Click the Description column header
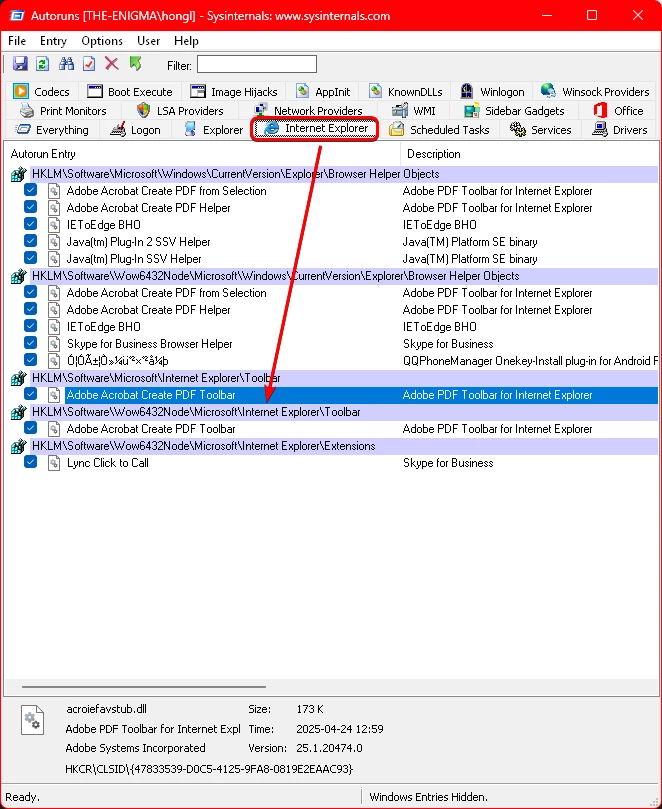This screenshot has height=809, width=662. tap(529, 154)
